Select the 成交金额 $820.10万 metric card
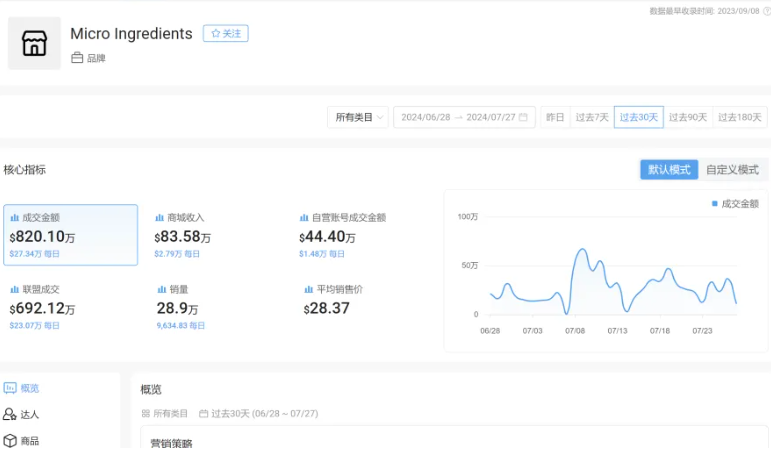Image resolution: width=771 pixels, height=462 pixels. (x=70, y=235)
